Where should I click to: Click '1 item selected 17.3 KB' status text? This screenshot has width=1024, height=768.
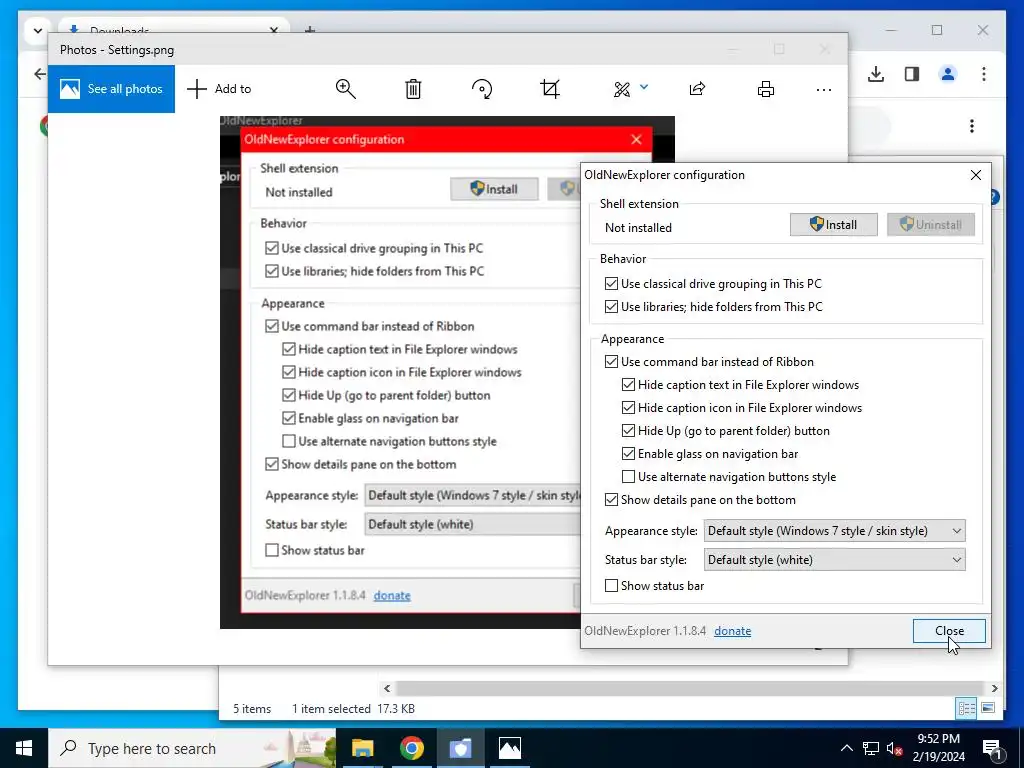point(353,709)
